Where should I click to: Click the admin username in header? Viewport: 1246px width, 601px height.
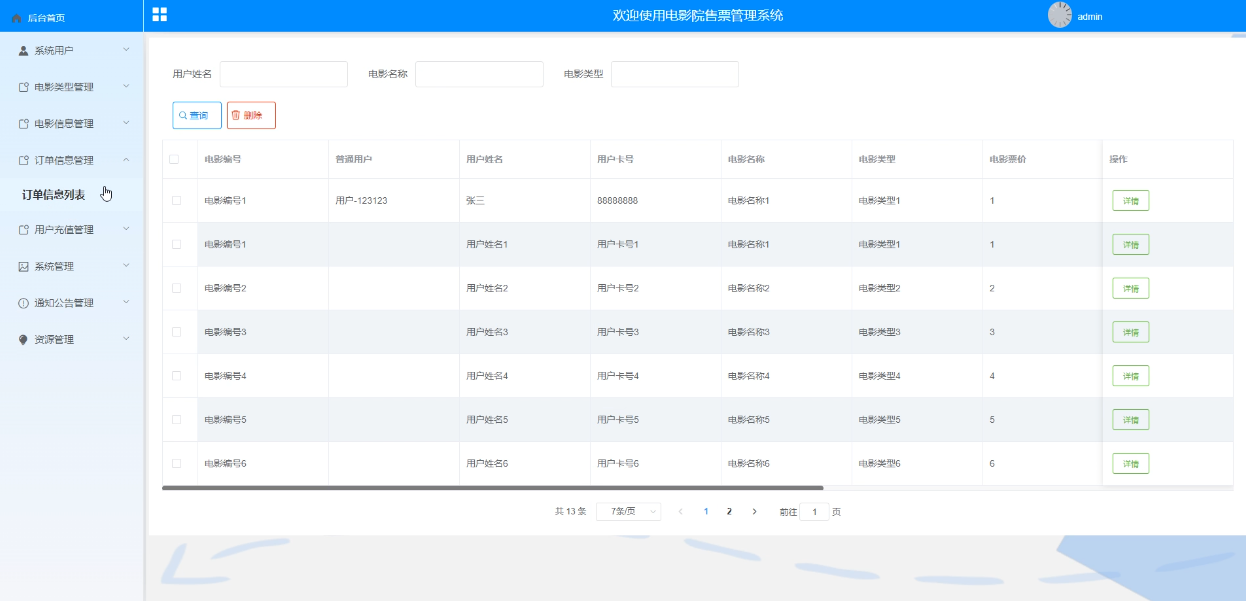click(x=1090, y=17)
